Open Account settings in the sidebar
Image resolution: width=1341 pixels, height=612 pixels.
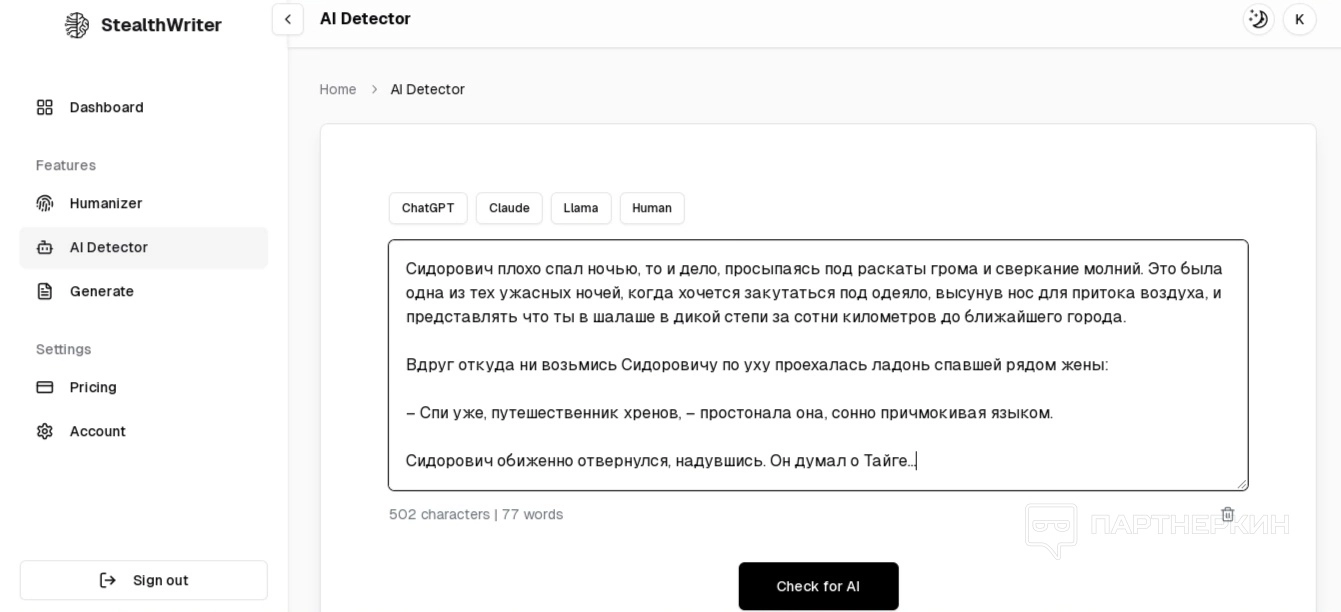pos(144,431)
